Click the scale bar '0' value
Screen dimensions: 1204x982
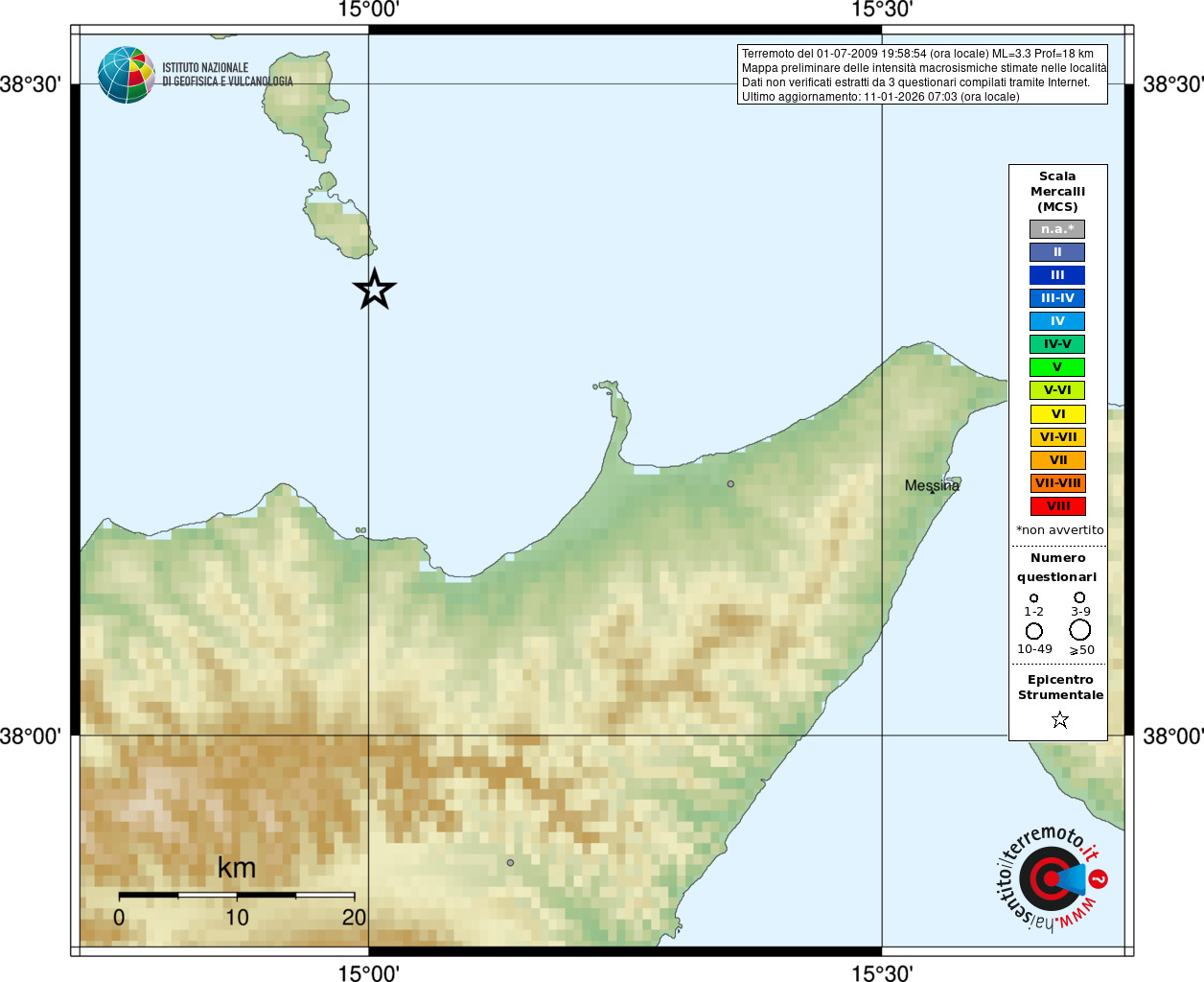click(x=119, y=918)
